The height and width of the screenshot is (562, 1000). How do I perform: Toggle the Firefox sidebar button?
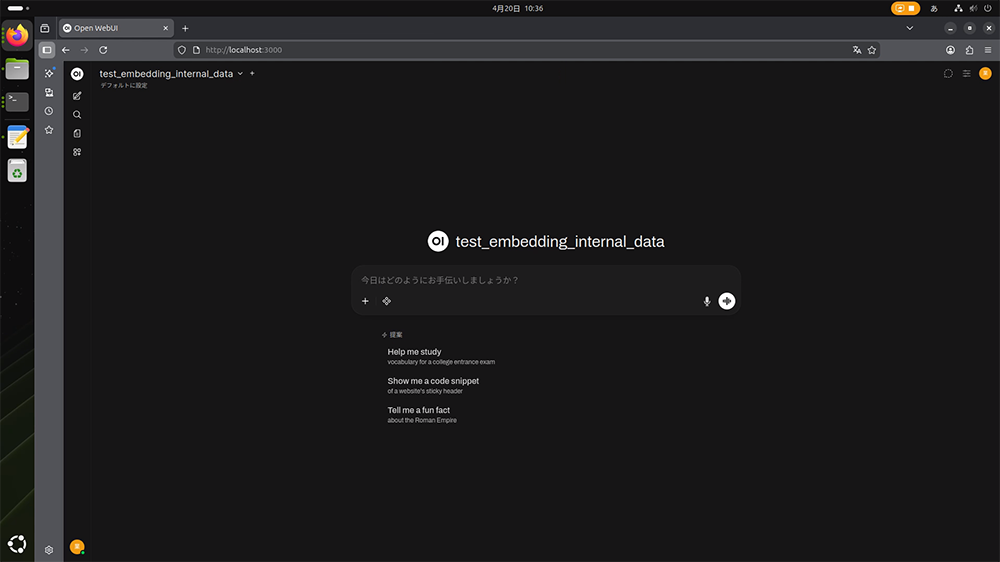coord(47,50)
